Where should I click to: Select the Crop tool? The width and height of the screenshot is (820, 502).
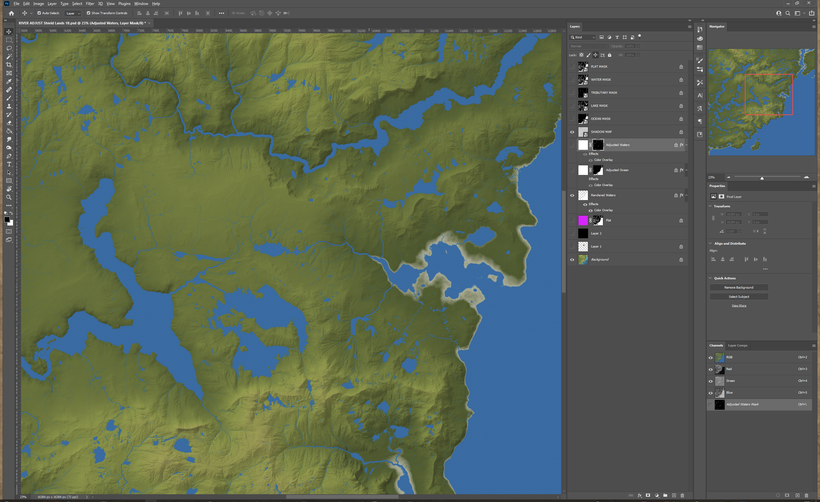(9, 65)
